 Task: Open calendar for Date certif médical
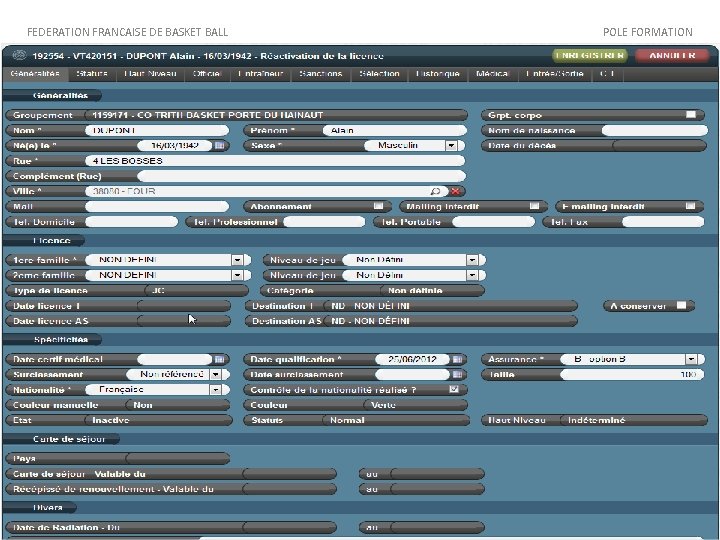click(219, 359)
